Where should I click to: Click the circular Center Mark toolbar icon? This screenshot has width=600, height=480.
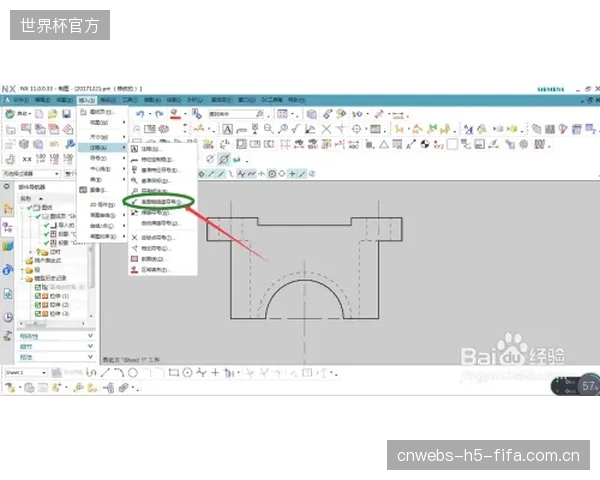coord(356,129)
